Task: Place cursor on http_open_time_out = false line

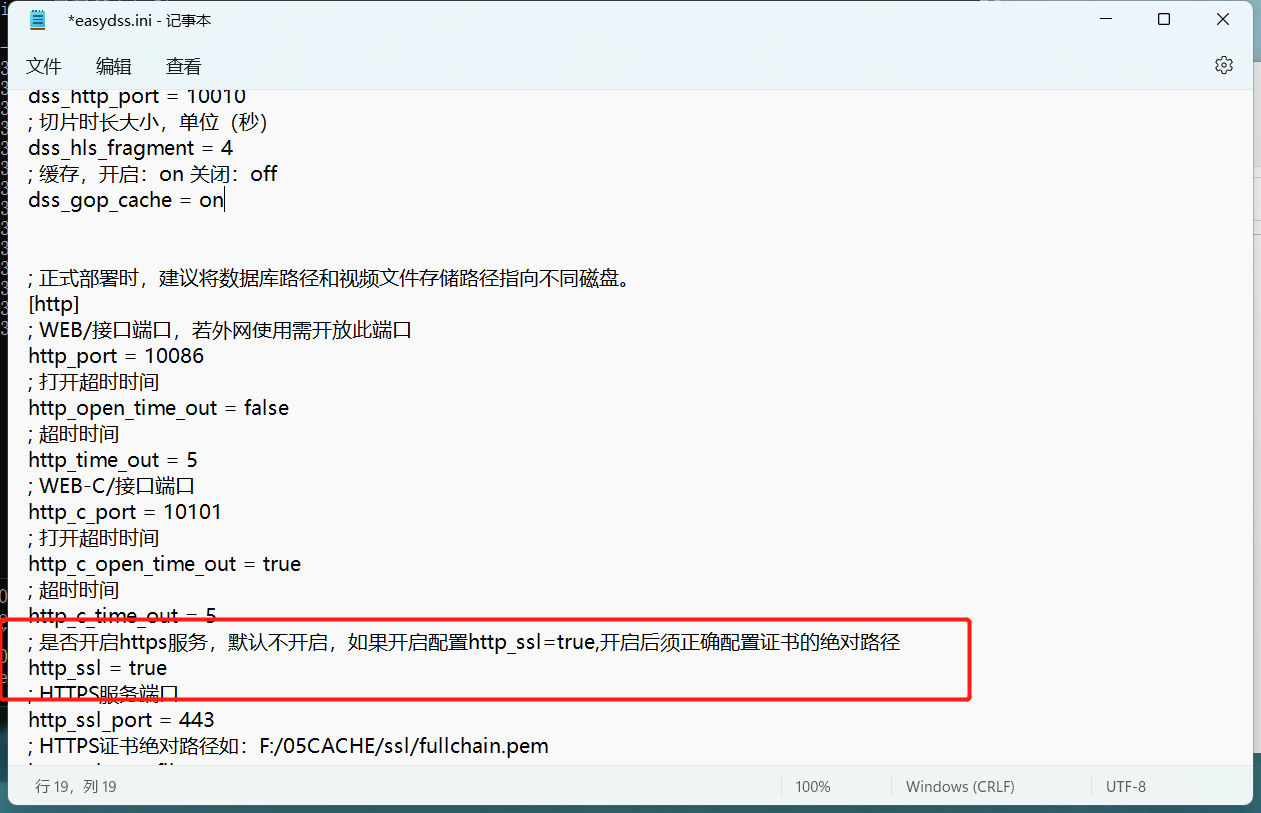Action: [x=159, y=408]
